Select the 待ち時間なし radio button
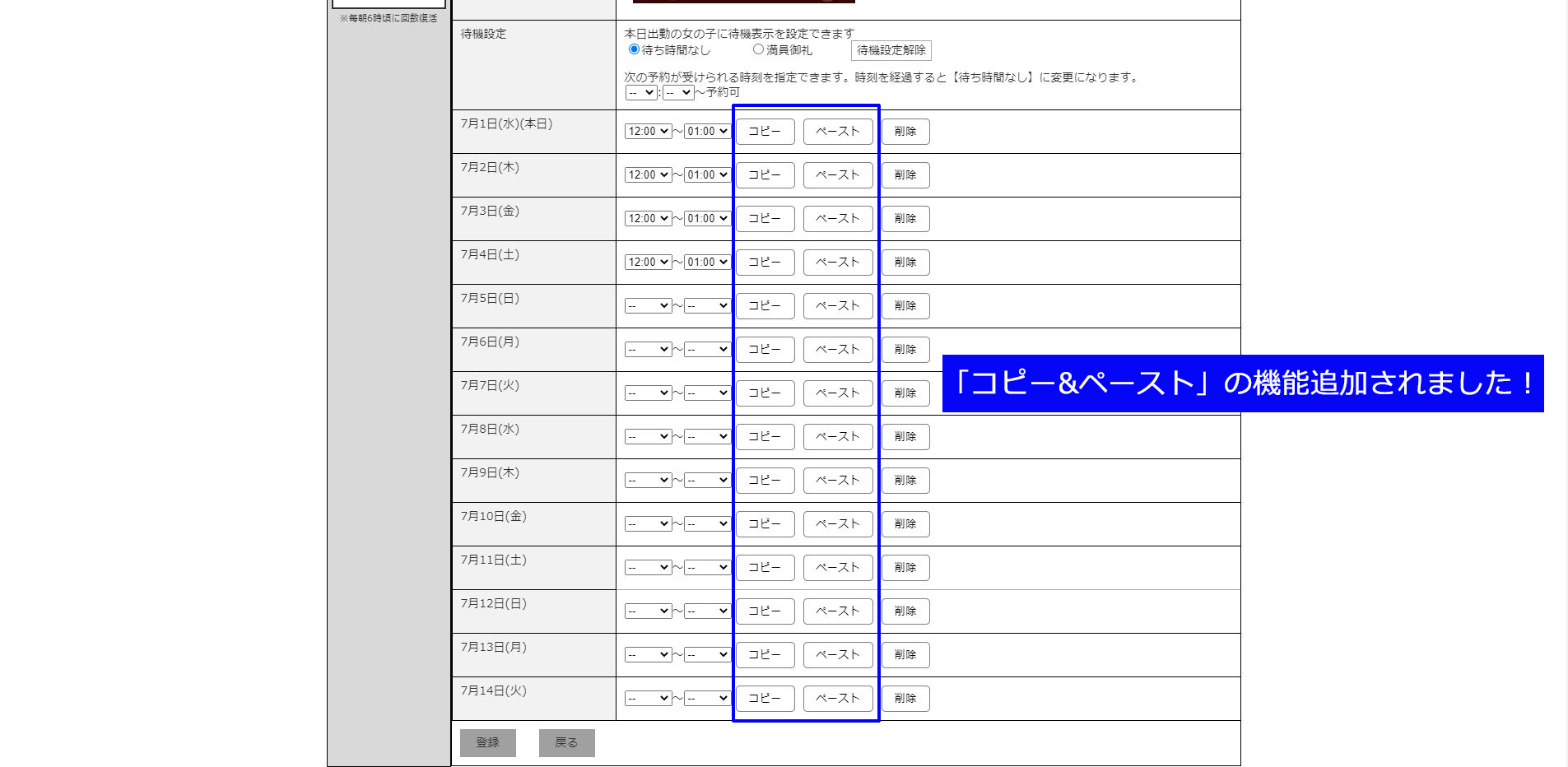 pyautogui.click(x=634, y=49)
